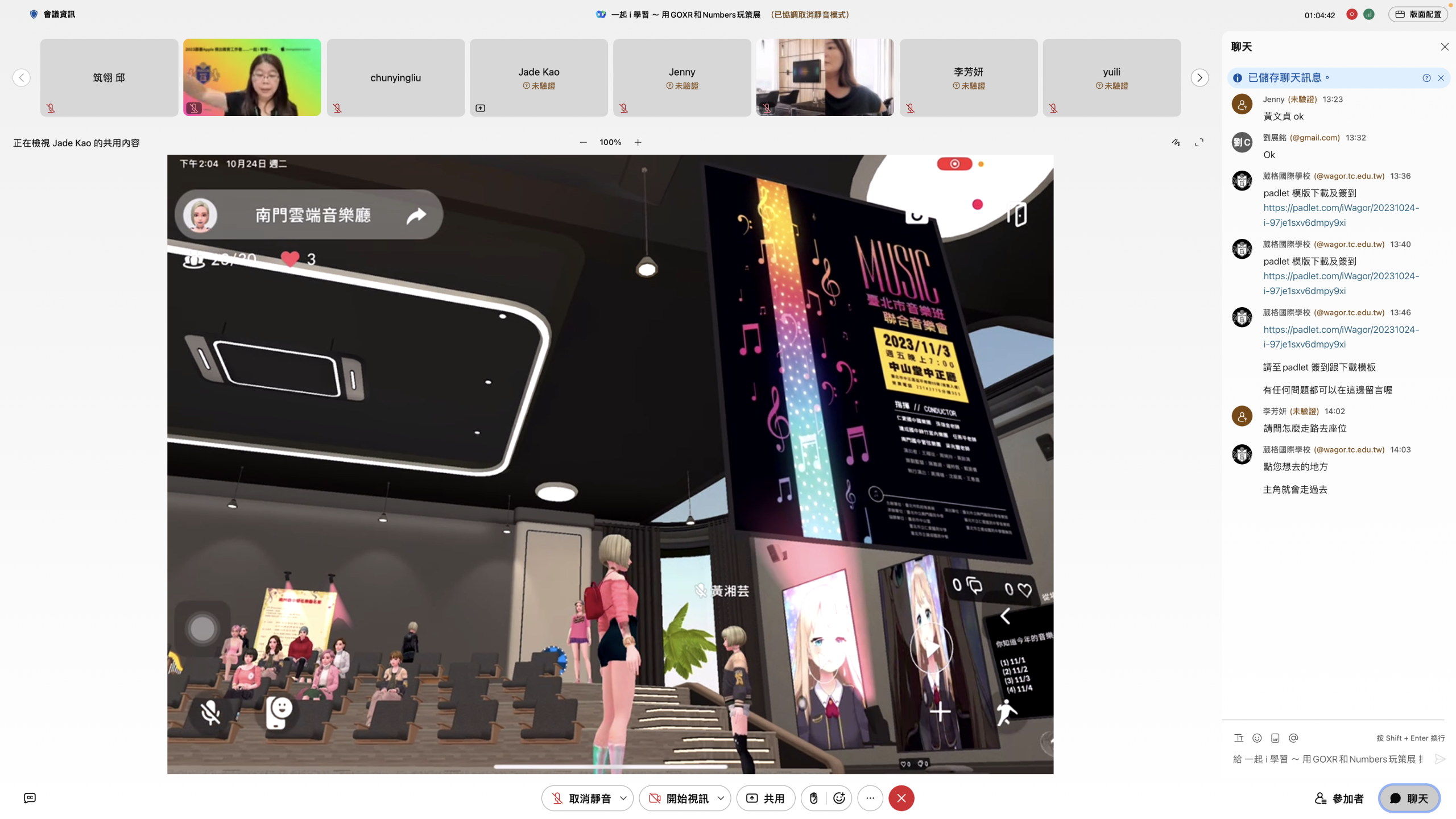Open the annotation pen tool
This screenshot has height=819, width=1456.
click(1176, 142)
